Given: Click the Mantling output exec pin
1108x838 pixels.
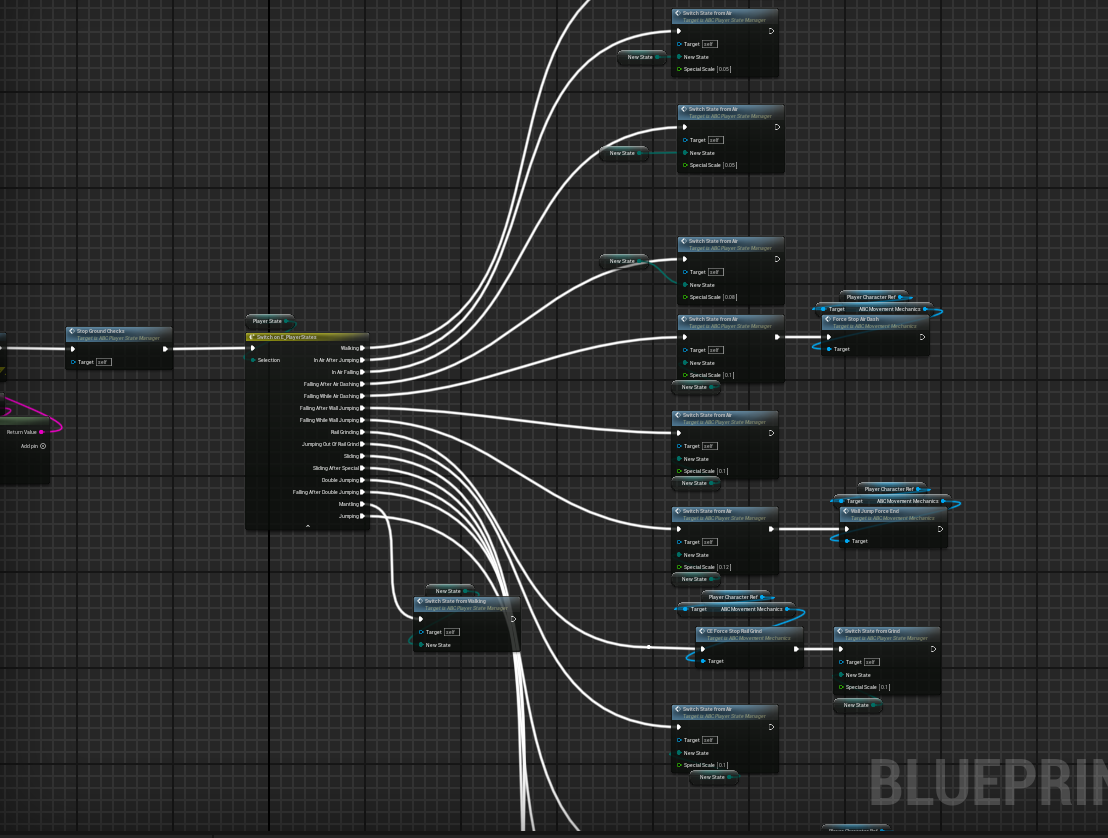Looking at the screenshot, I should coord(363,504).
